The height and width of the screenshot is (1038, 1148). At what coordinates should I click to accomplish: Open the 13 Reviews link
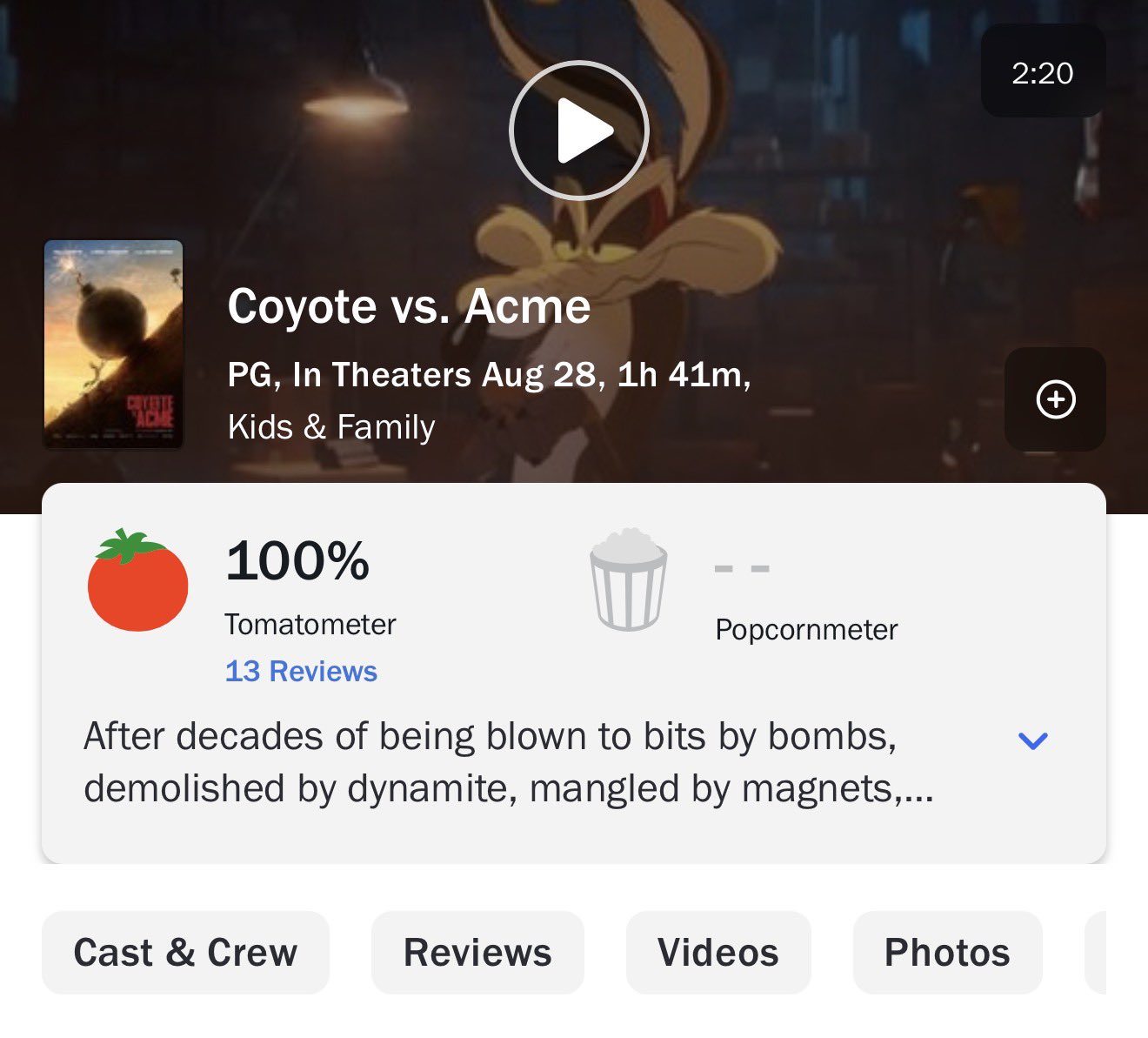(301, 671)
